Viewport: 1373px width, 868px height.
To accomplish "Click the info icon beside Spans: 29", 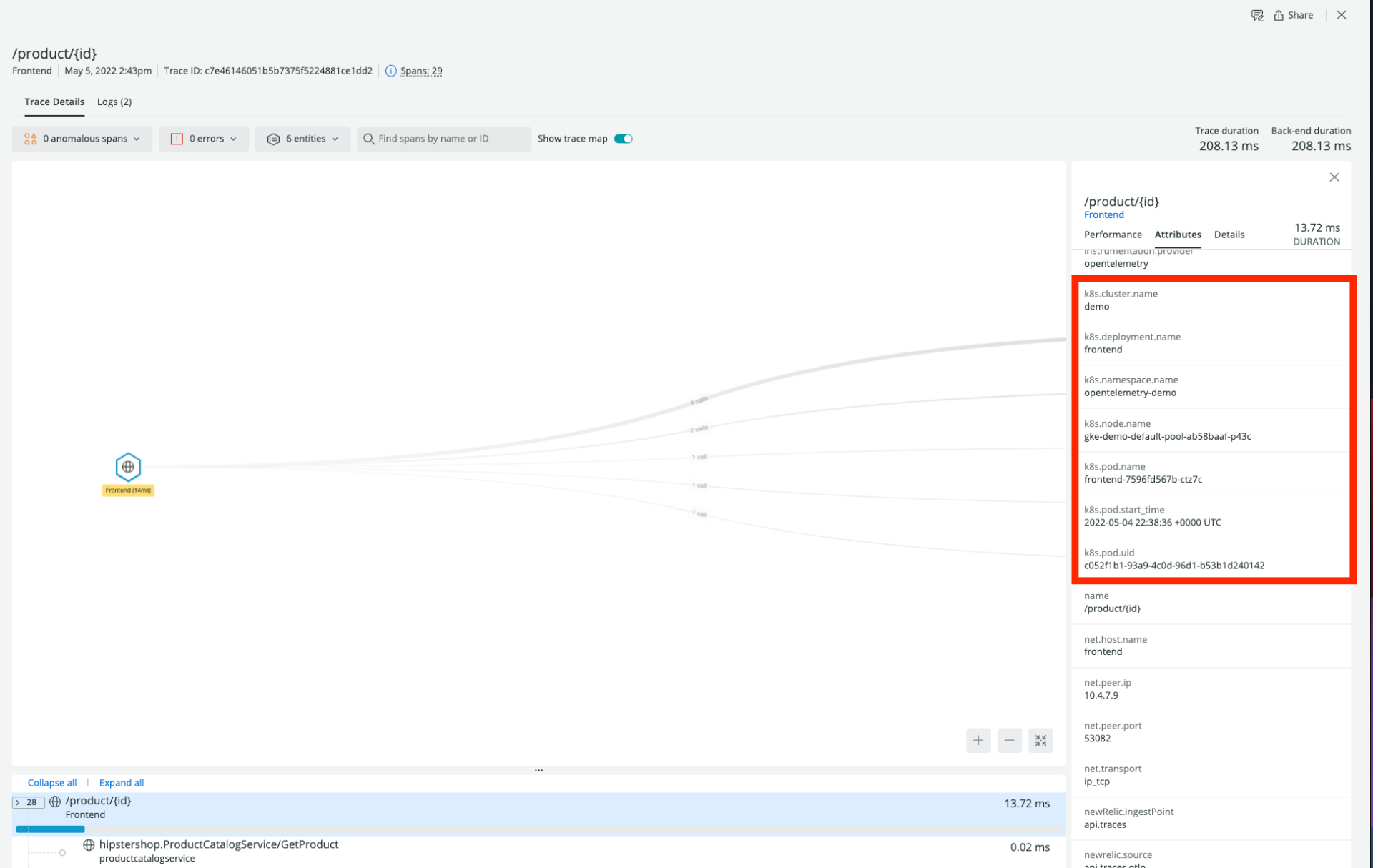I will [x=390, y=71].
